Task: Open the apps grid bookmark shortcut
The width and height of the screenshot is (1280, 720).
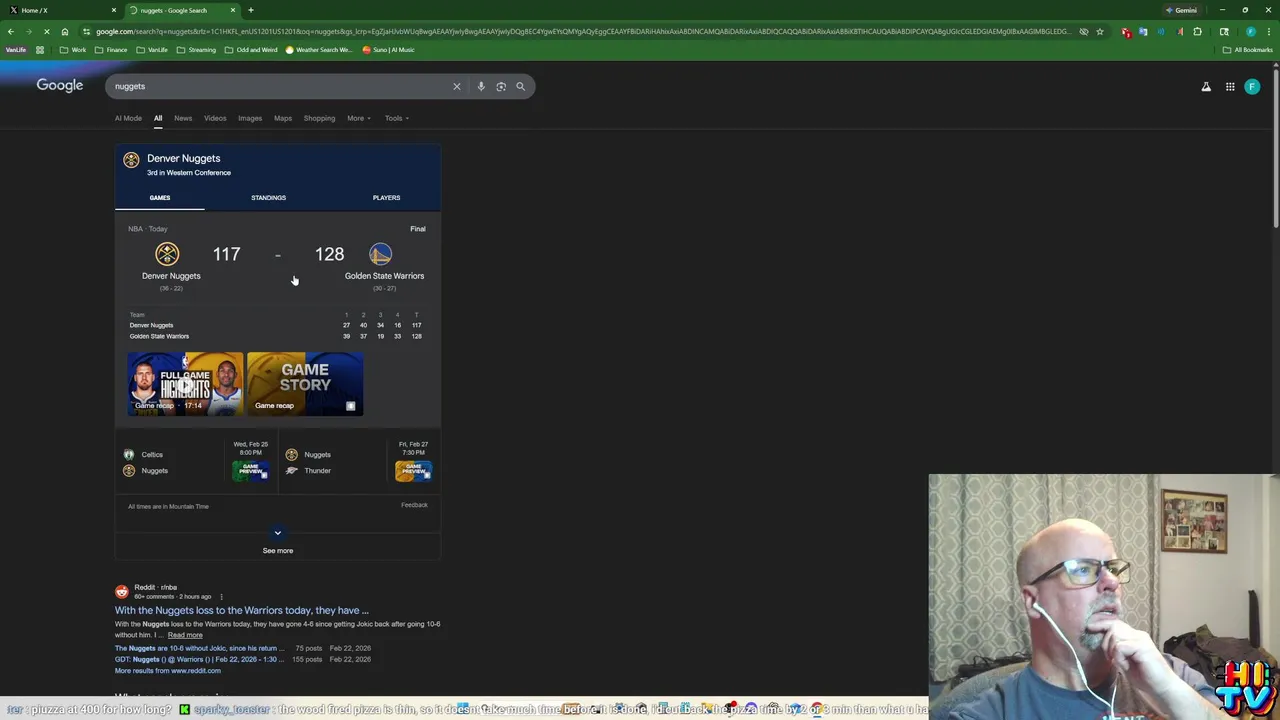Action: [42, 50]
